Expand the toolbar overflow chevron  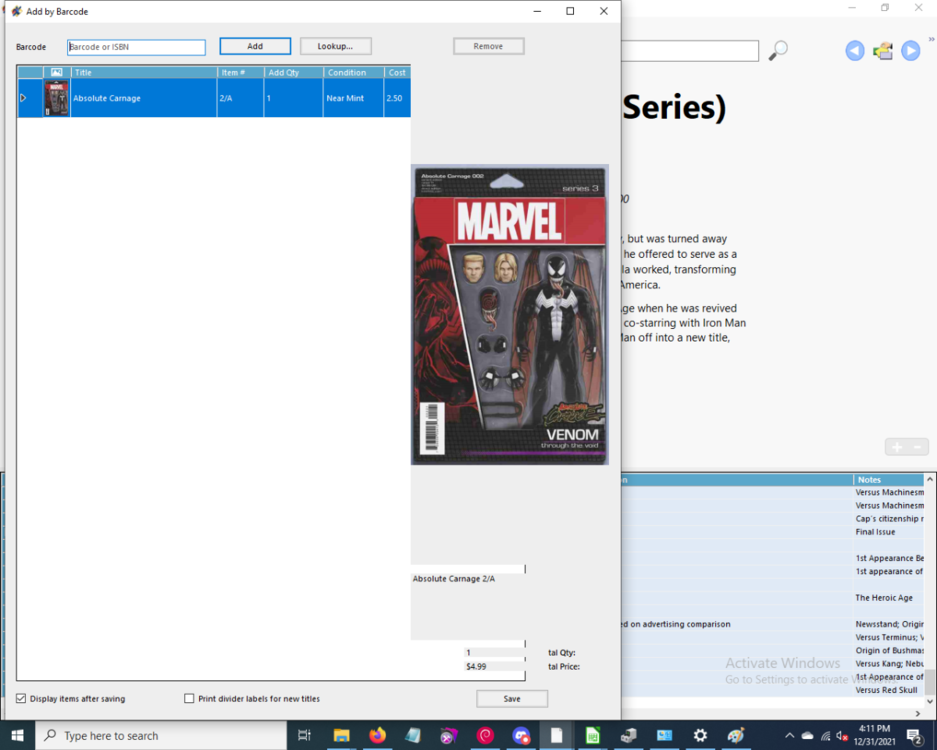click(x=931, y=40)
